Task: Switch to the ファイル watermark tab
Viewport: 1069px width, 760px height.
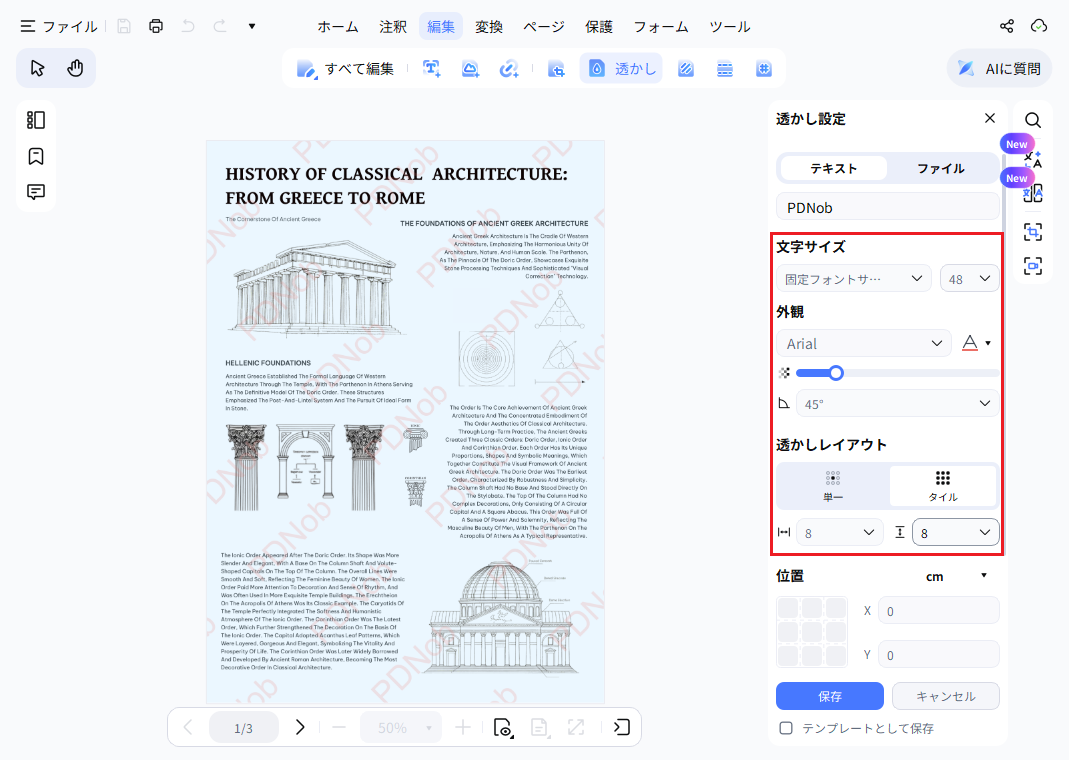Action: [941, 168]
